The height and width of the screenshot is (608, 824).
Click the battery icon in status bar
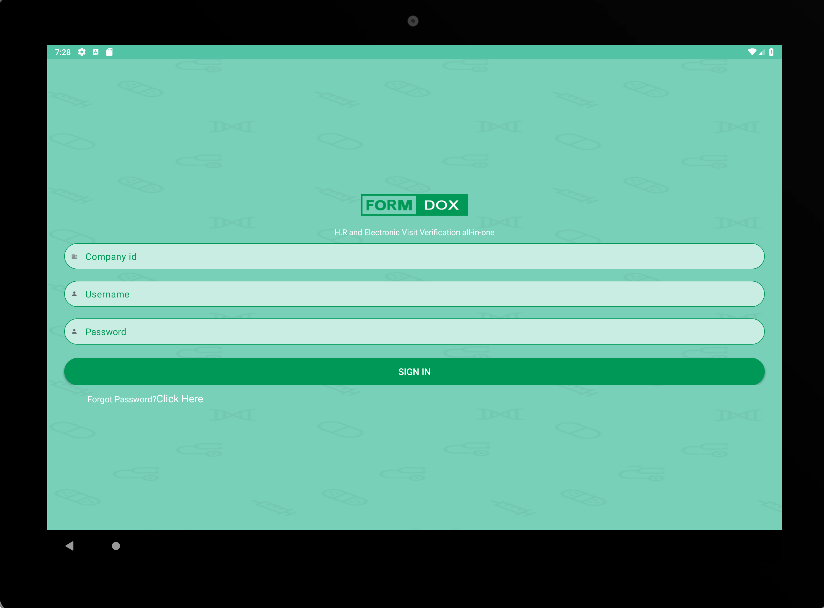771,52
